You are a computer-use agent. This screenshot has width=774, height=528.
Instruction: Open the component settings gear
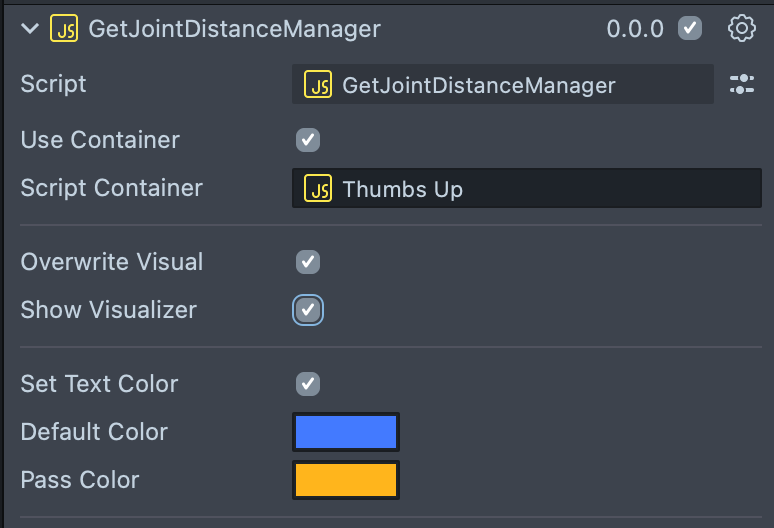pyautogui.click(x=741, y=28)
